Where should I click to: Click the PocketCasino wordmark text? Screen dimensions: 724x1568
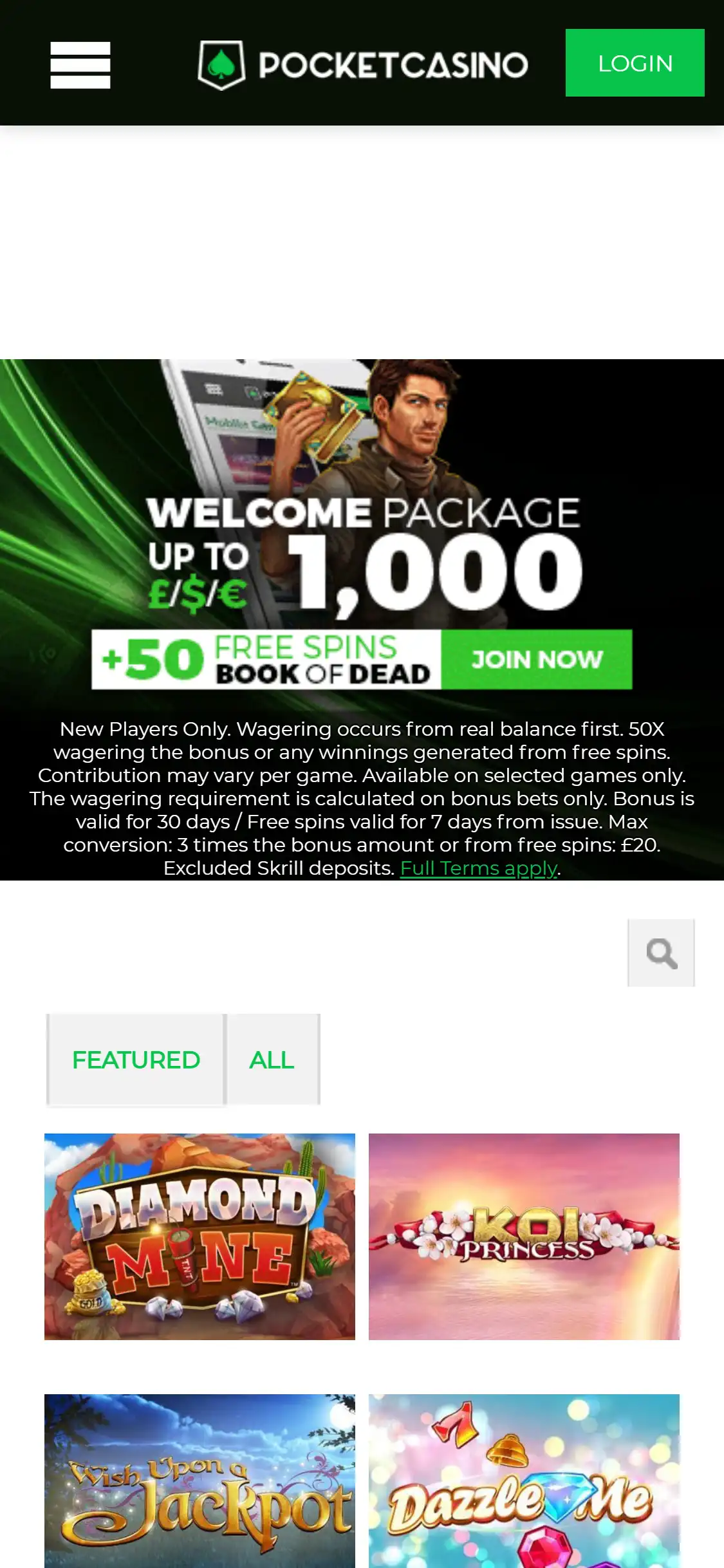click(393, 65)
